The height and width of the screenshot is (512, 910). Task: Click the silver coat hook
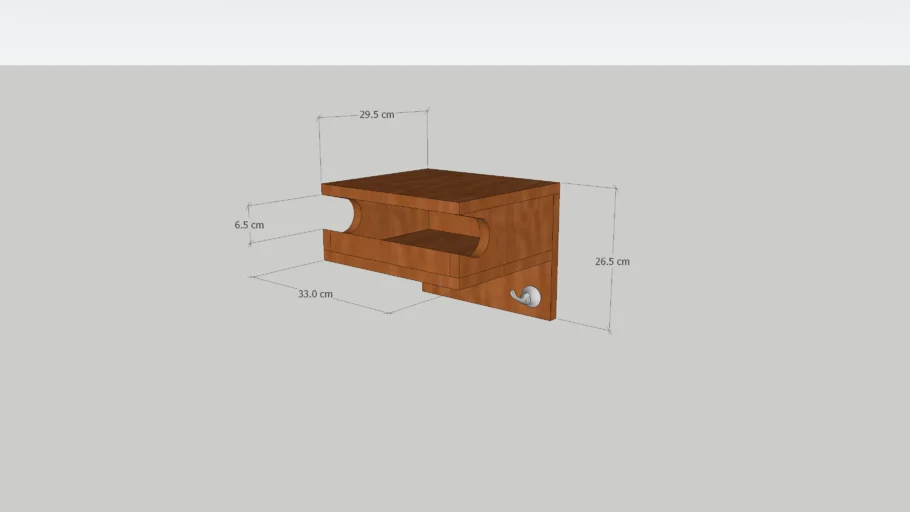click(526, 295)
